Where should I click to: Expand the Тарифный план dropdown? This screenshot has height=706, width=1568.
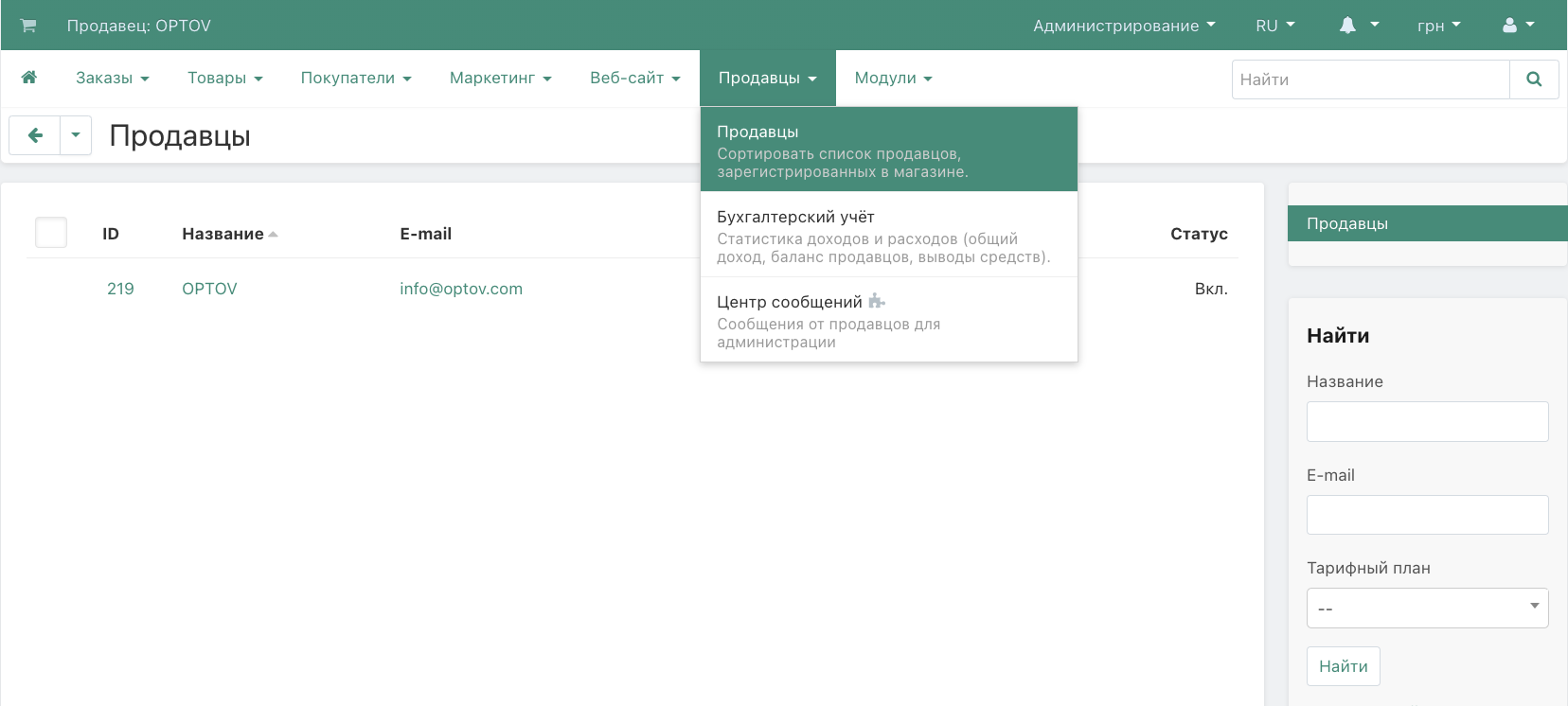(1427, 608)
